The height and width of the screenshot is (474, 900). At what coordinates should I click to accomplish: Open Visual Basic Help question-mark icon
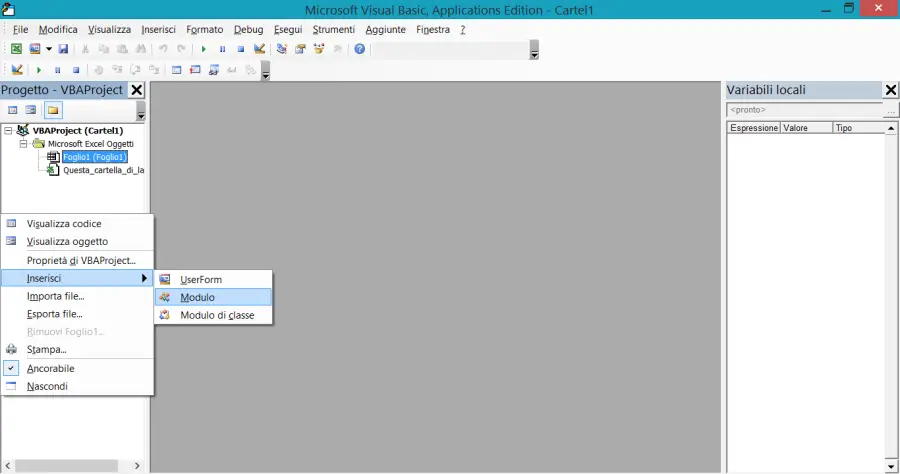360,49
